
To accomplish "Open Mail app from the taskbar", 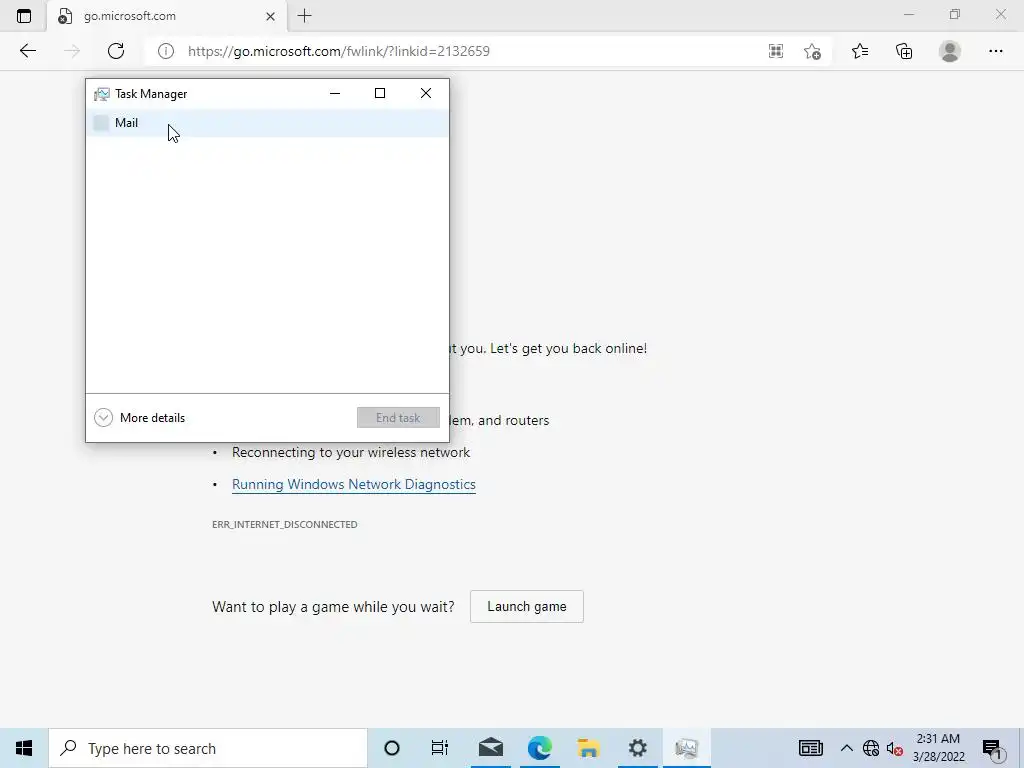I will pos(490,748).
